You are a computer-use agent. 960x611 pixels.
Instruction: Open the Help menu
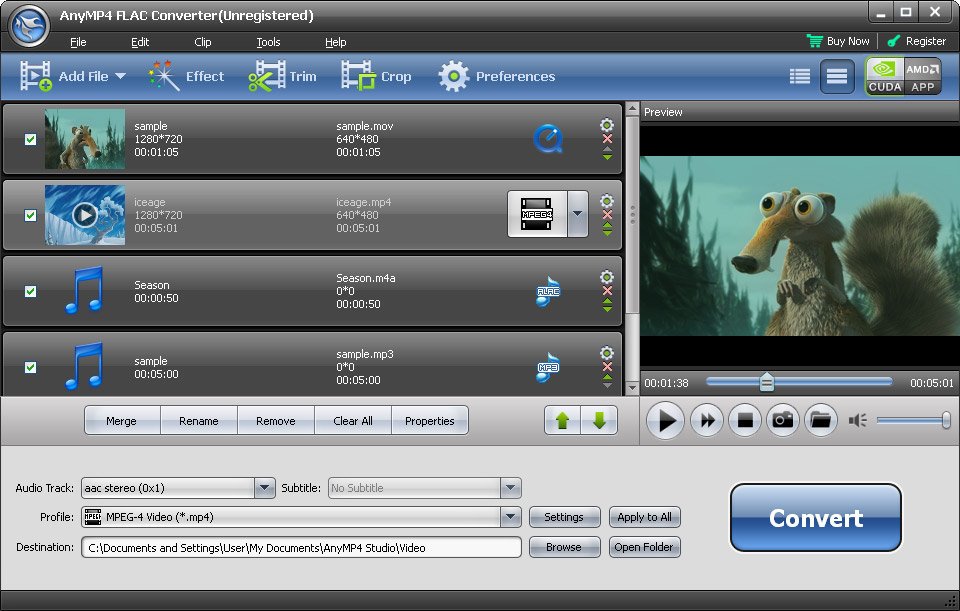(x=336, y=42)
